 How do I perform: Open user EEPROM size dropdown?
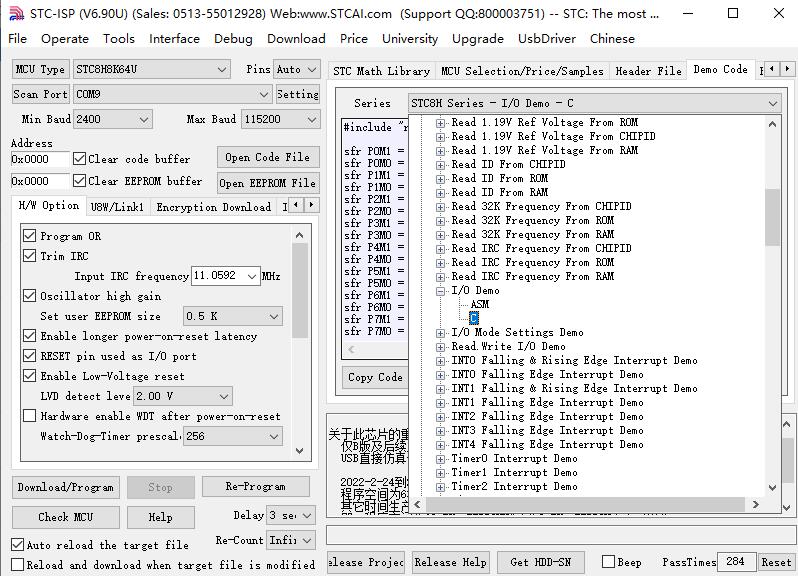[x=233, y=316]
